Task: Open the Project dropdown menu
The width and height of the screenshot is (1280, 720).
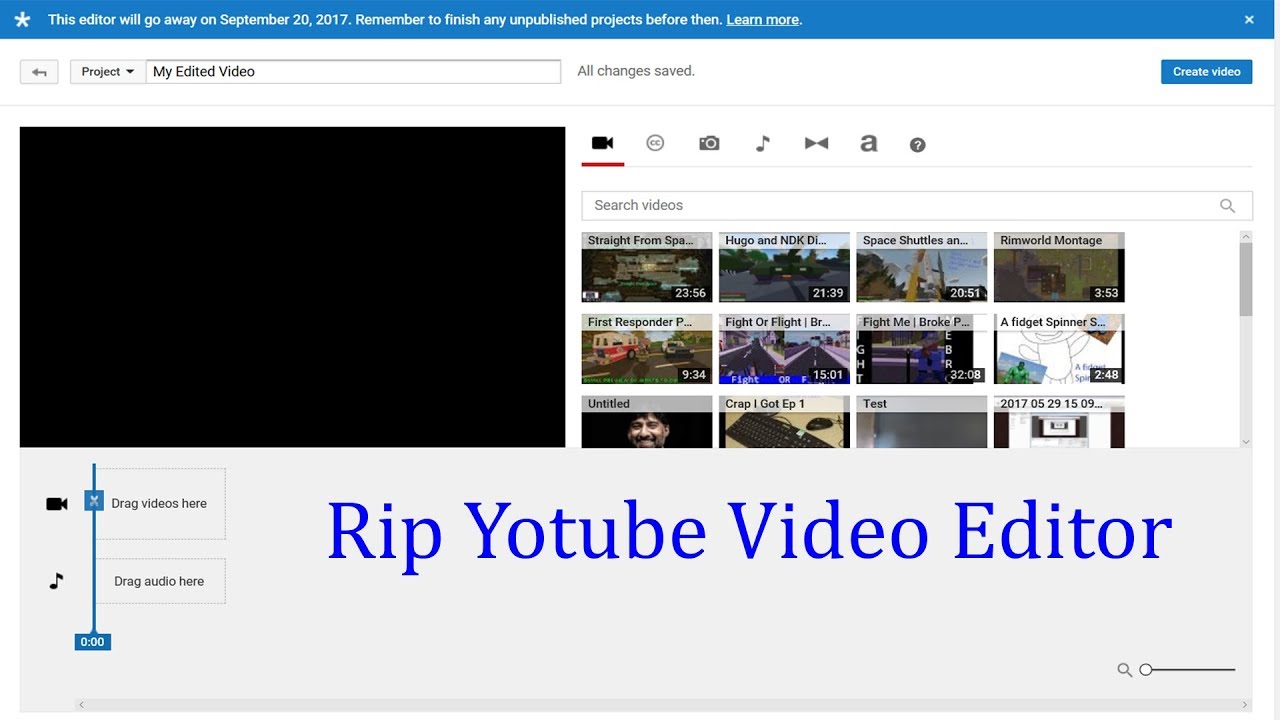Action: [106, 71]
